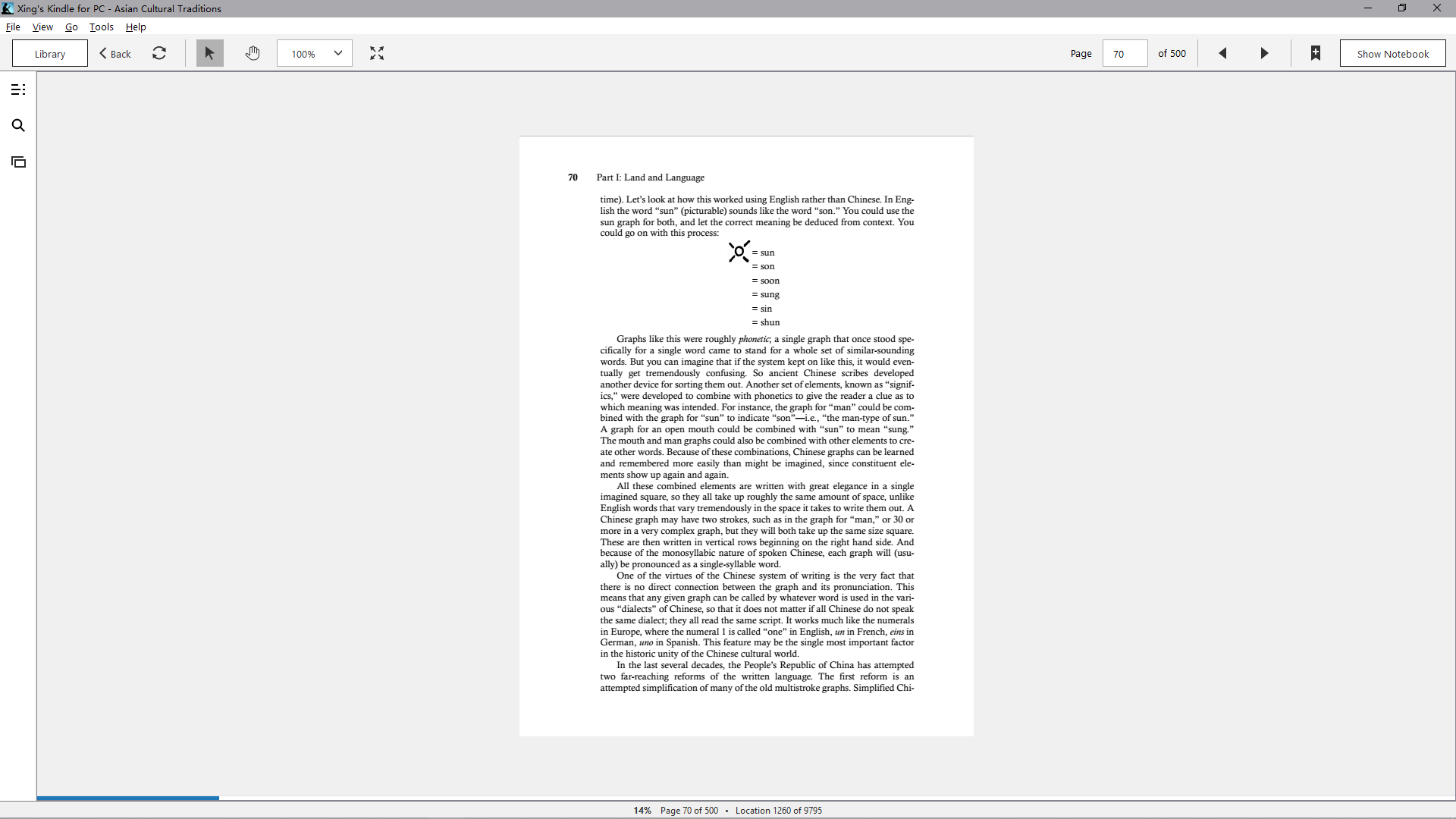Select the arrow pointer tool

point(210,53)
